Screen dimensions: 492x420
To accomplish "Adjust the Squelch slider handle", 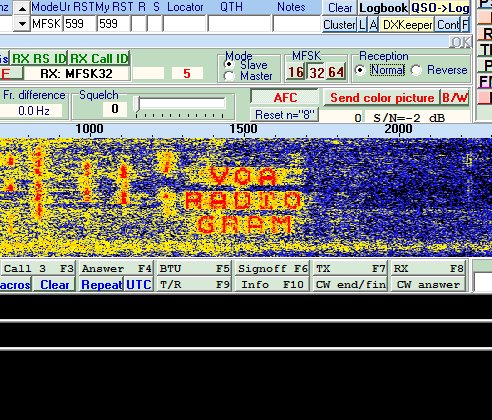I will point(137,104).
